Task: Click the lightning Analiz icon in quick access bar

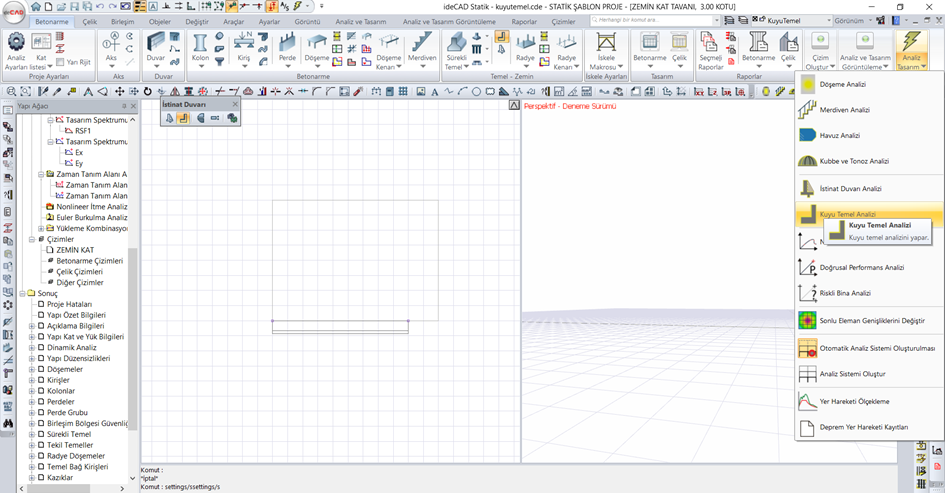Action: [297, 7]
